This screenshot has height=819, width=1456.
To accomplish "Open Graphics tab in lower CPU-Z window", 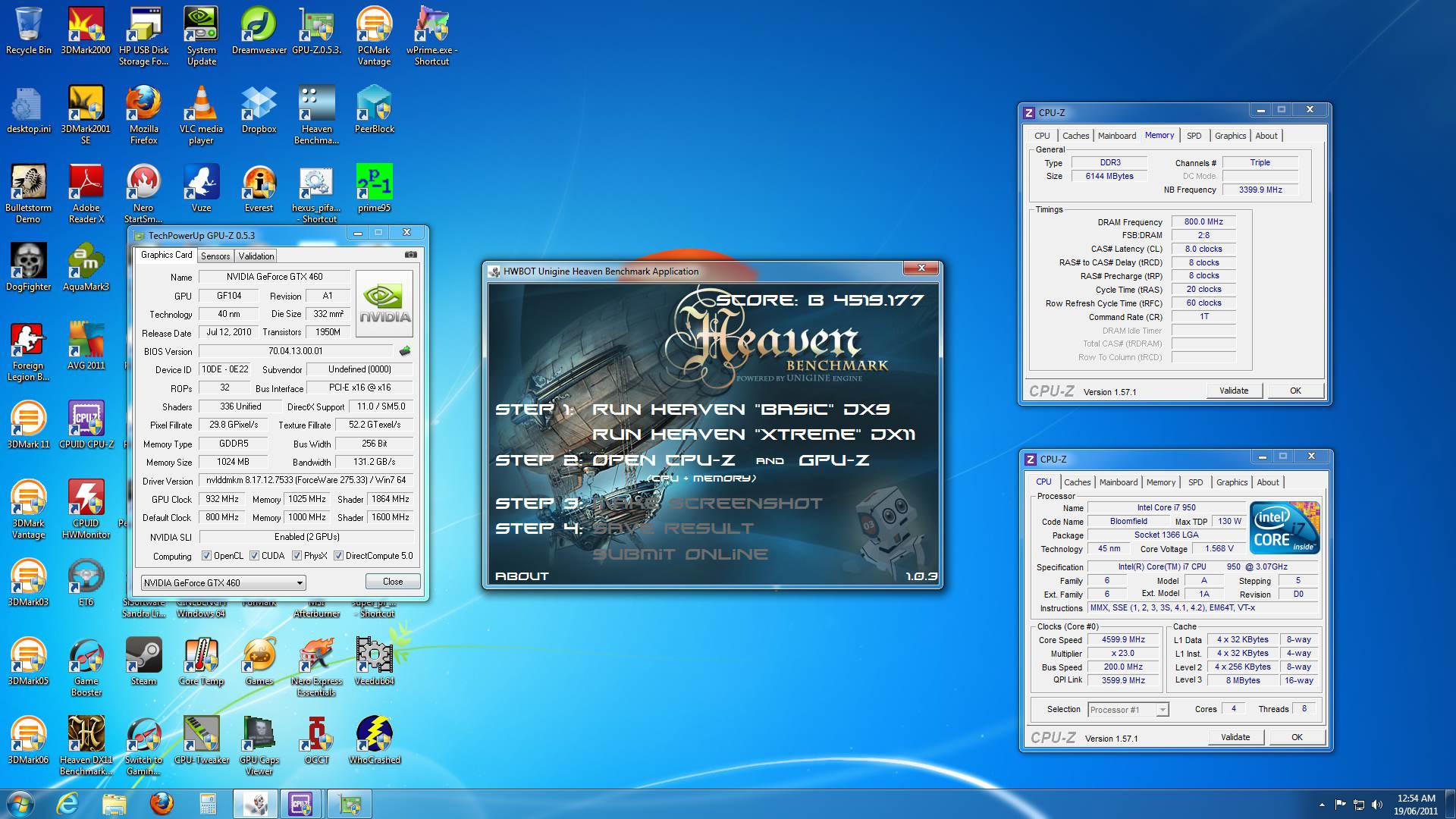I will tap(1232, 482).
